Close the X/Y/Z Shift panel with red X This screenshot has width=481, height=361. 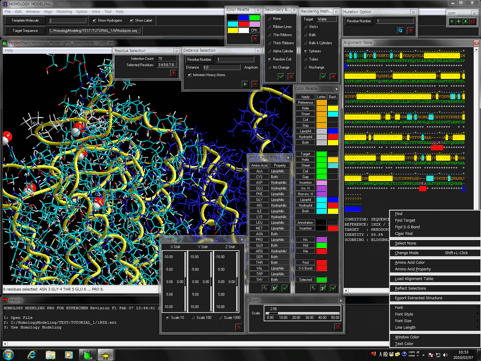click(x=239, y=327)
